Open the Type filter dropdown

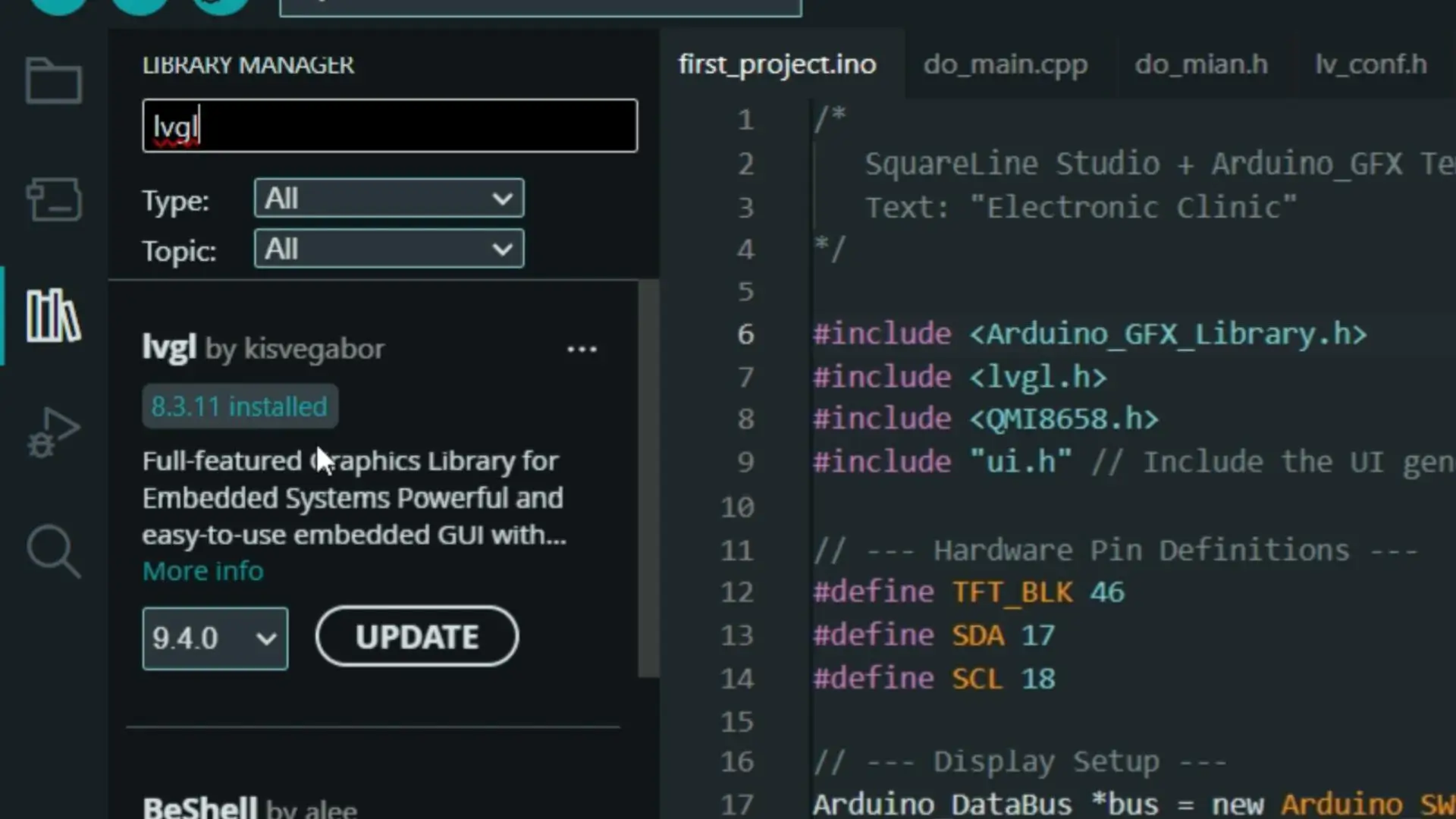coord(388,199)
